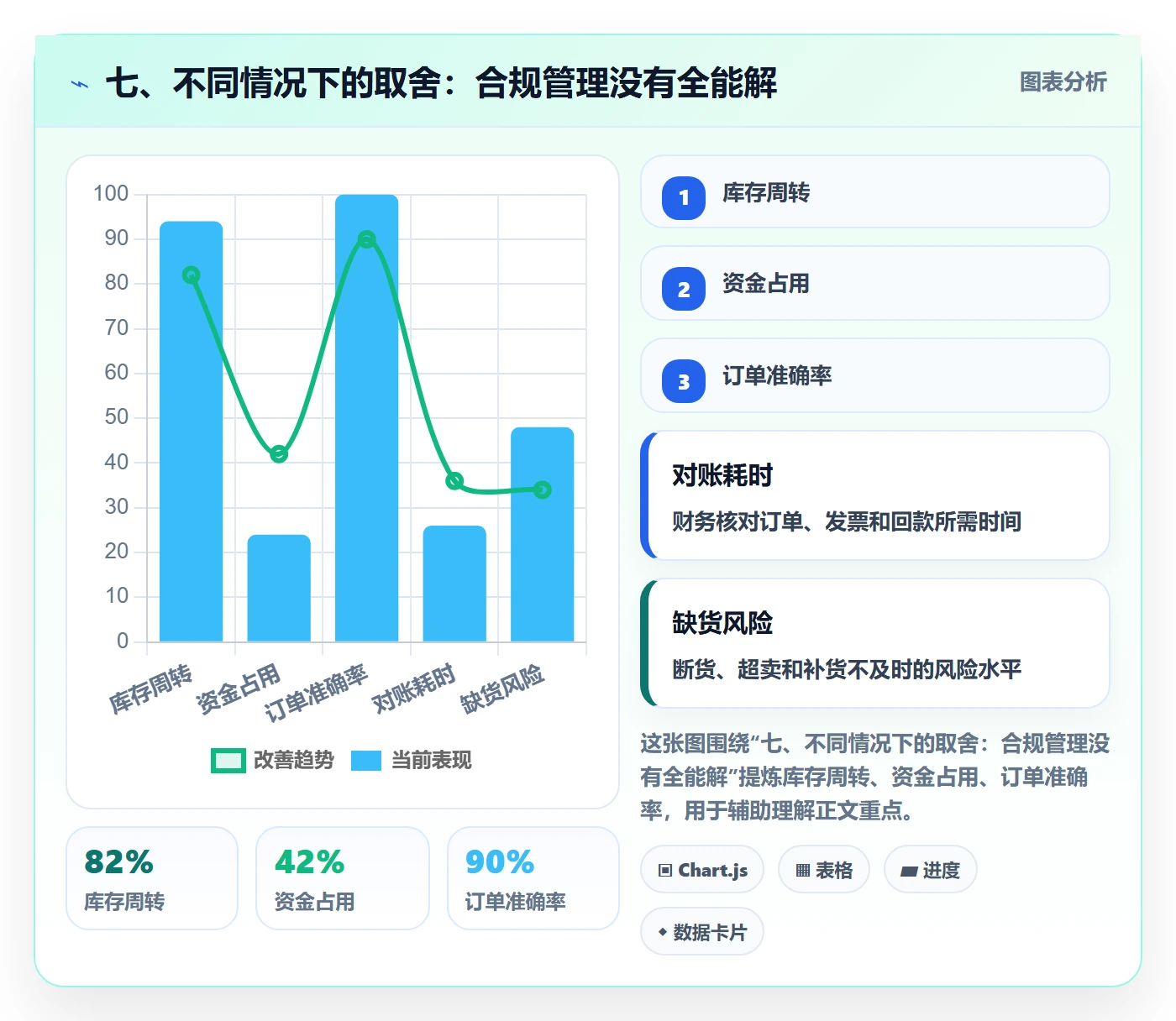The height and width of the screenshot is (1021, 1176).
Task: Click the diamond icon in the 数据卡片 tag
Action: point(663,932)
